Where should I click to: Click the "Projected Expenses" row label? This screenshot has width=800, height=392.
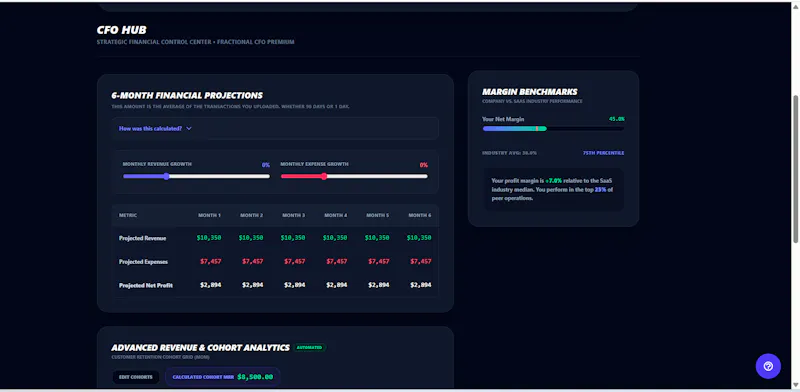143,261
